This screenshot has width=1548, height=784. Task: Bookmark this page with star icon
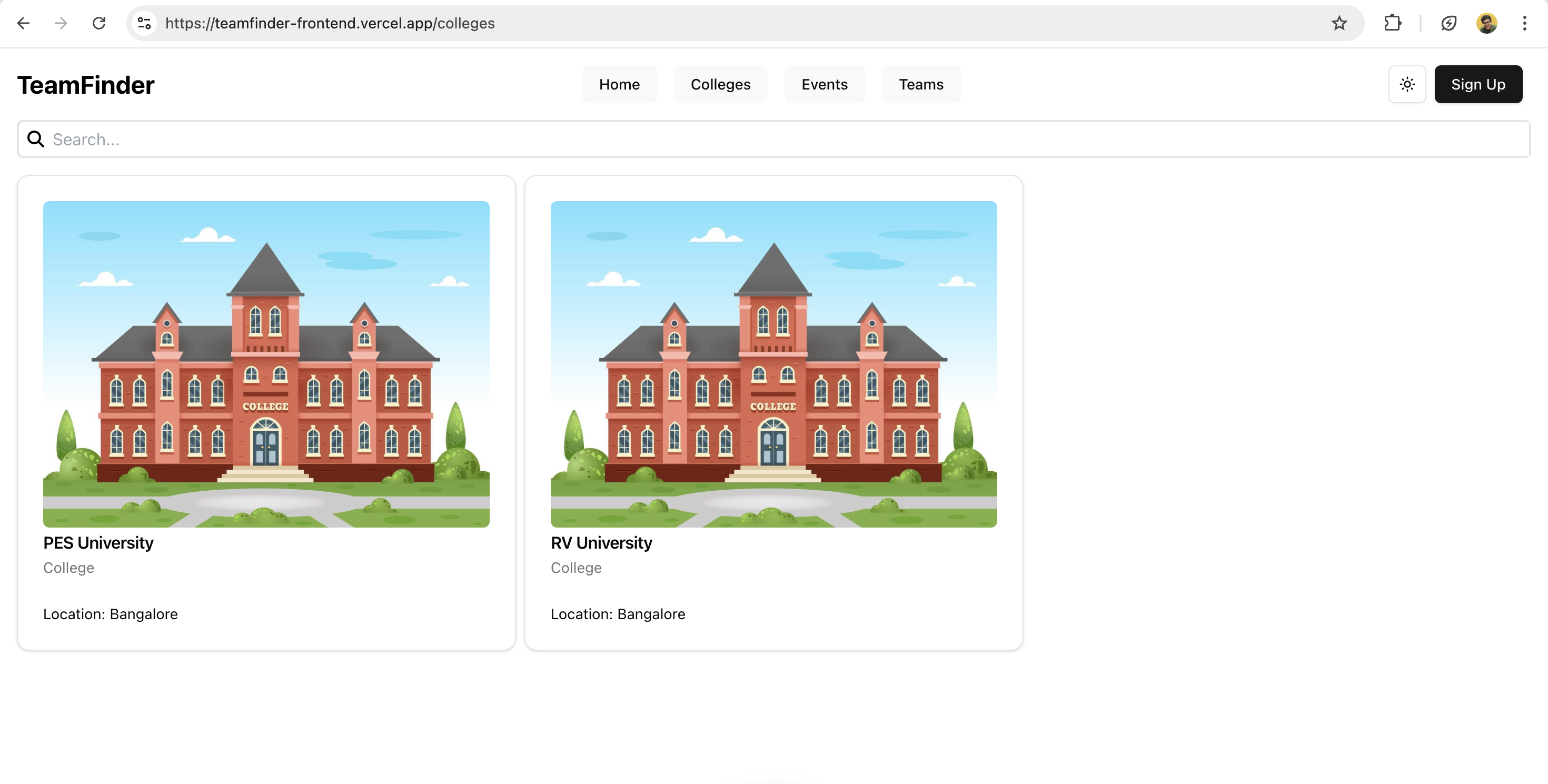point(1339,23)
